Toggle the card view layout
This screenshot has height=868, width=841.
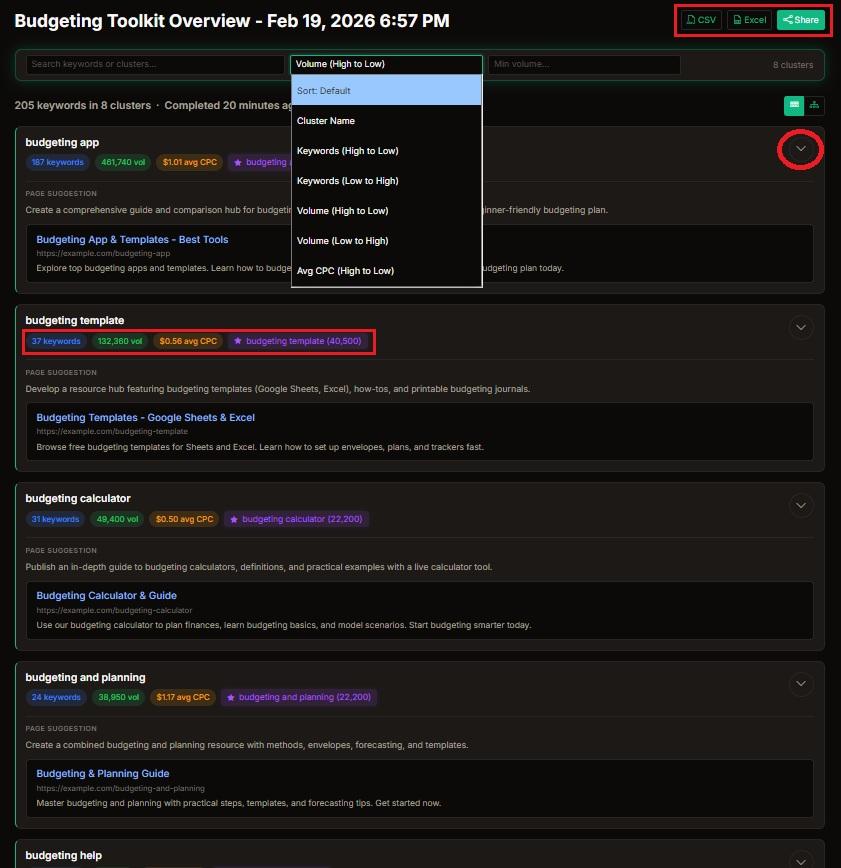[x=794, y=105]
